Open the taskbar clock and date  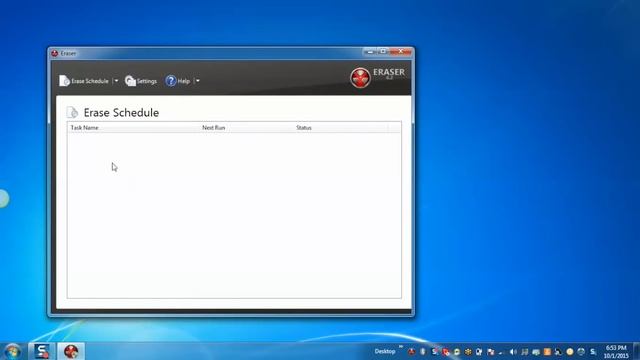click(616, 351)
